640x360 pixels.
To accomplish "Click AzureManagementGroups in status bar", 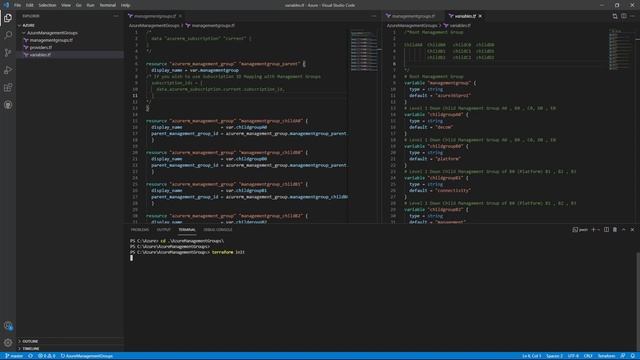I will [x=87, y=356].
